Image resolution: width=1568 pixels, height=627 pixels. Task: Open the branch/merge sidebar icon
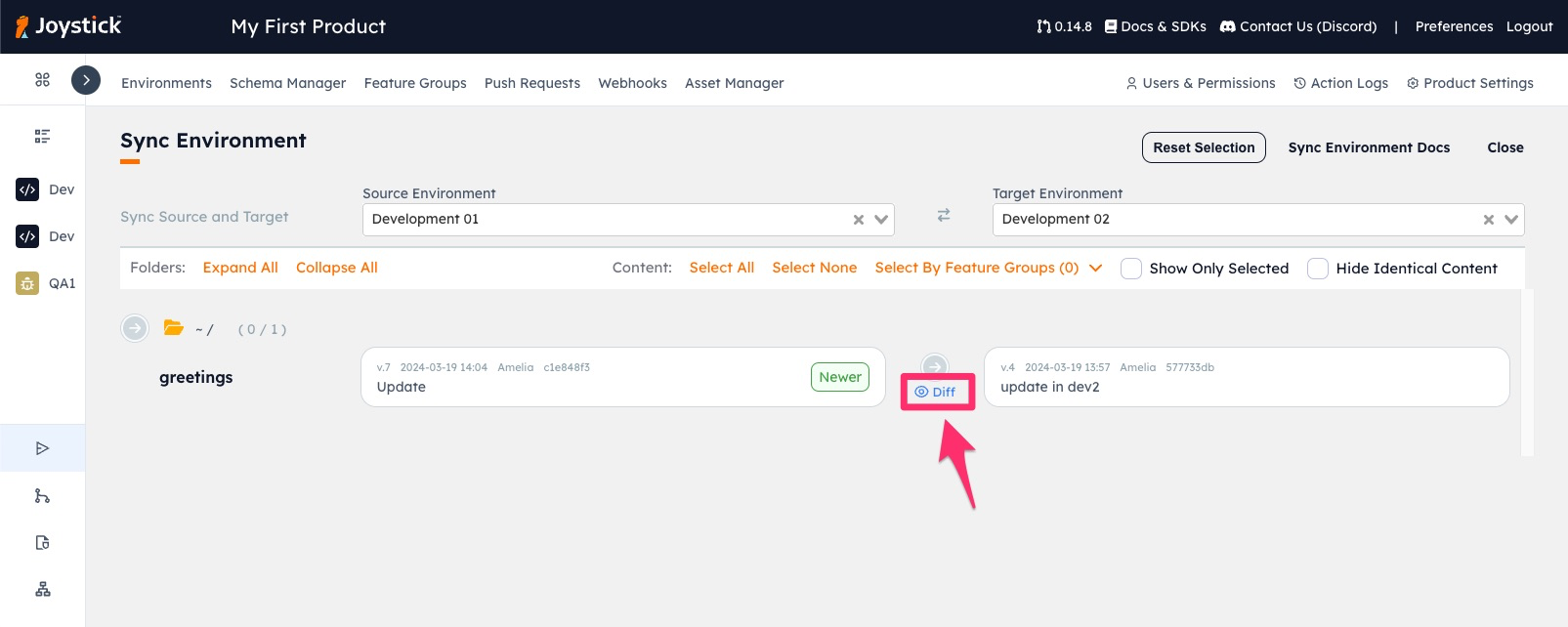click(x=42, y=496)
